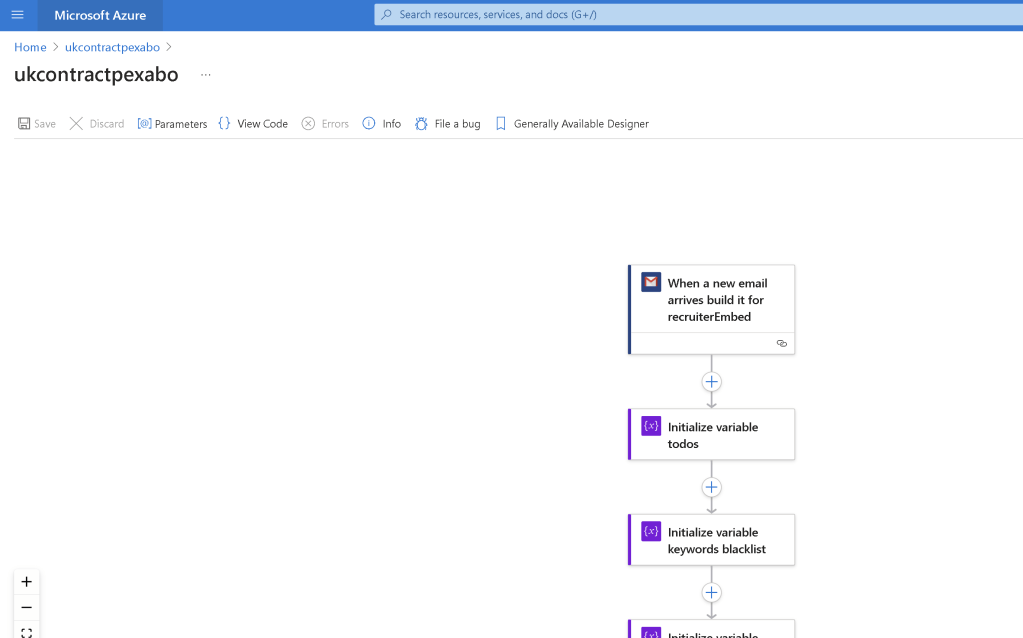Click the Parameters [@] icon
Viewport: 1023px width, 638px height.
(144, 123)
